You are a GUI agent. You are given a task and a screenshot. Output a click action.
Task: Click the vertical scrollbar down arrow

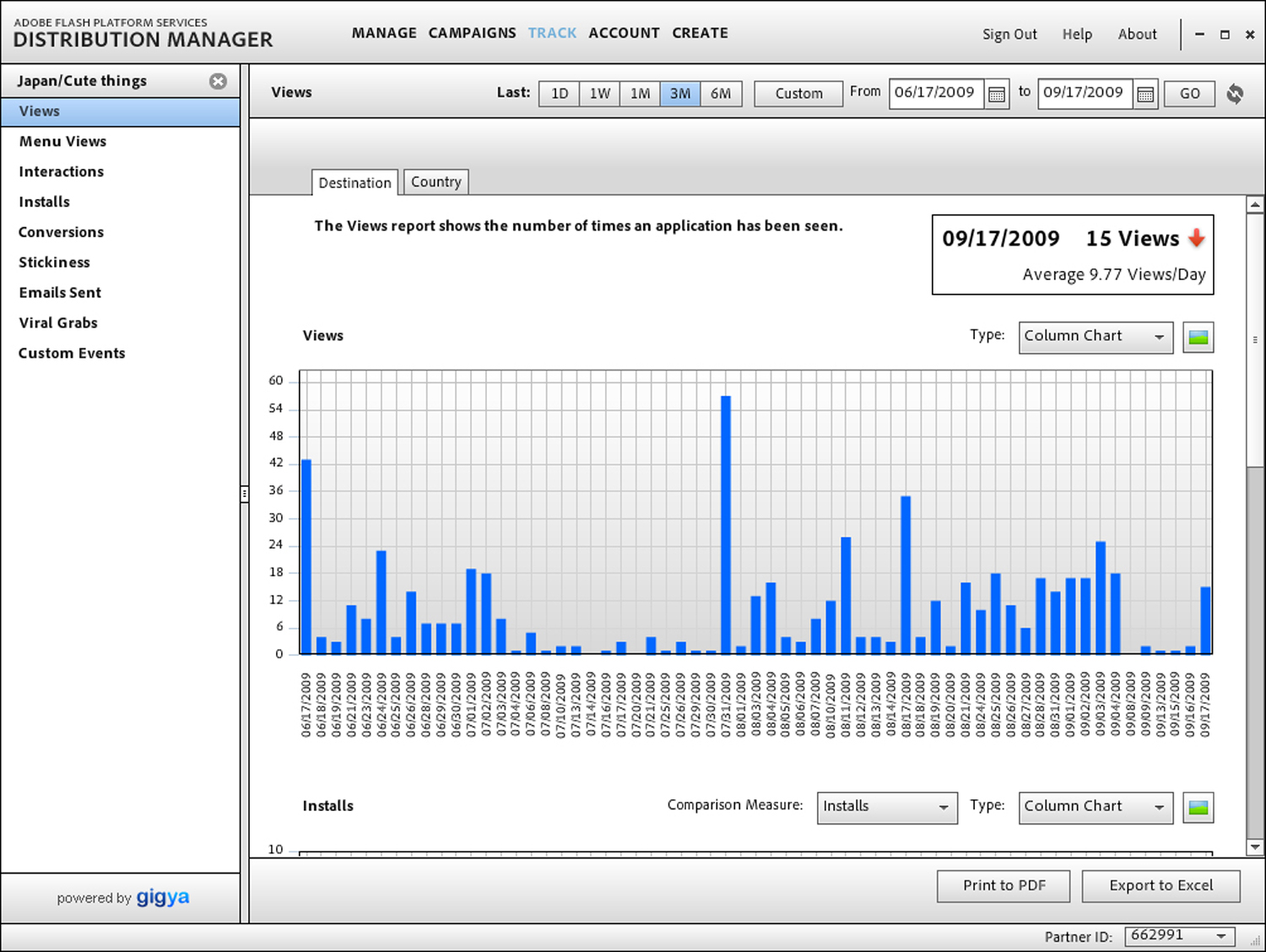pyautogui.click(x=1254, y=847)
